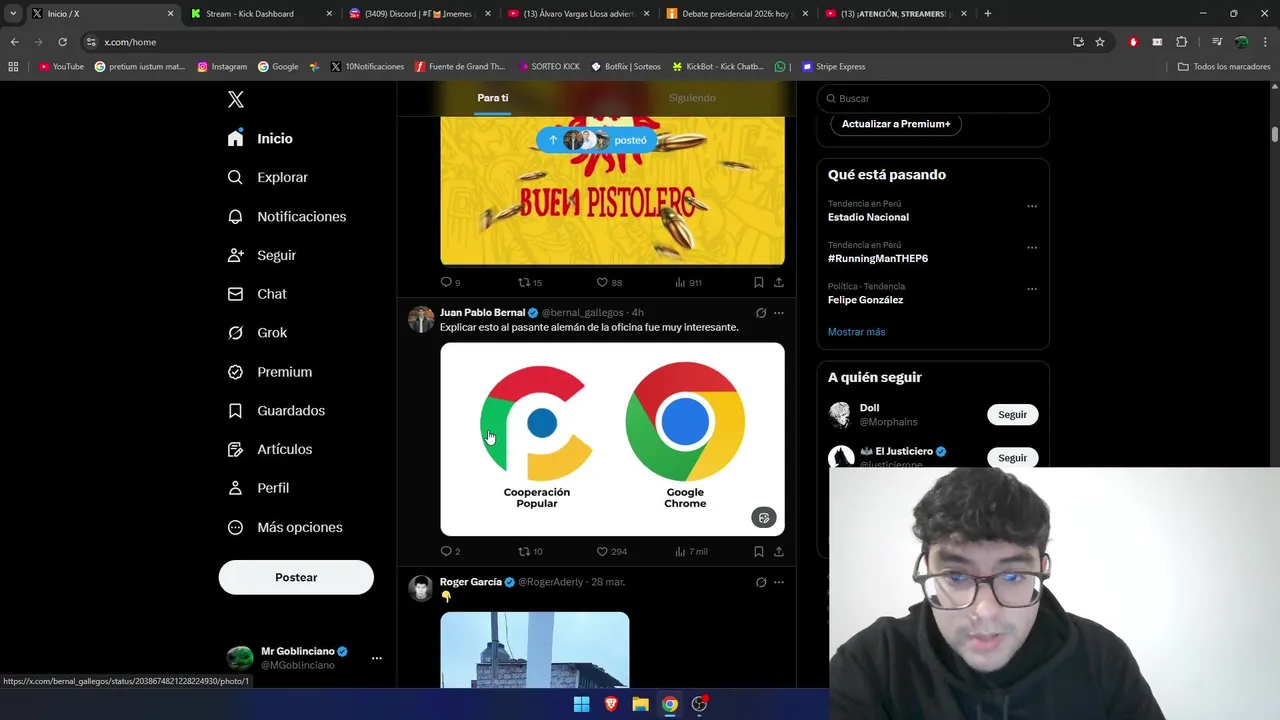Open Guardados bookmarks in sidebar
This screenshot has height=720, width=1280.
click(x=276, y=411)
